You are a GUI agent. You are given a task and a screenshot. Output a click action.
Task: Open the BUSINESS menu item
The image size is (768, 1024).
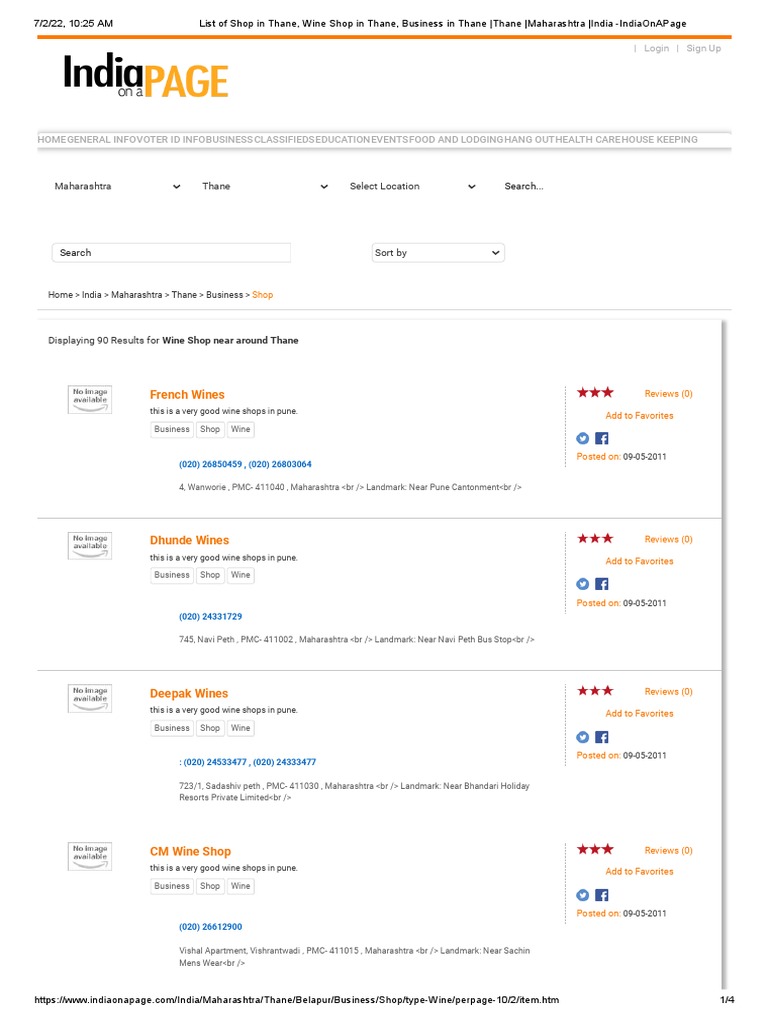click(230, 140)
